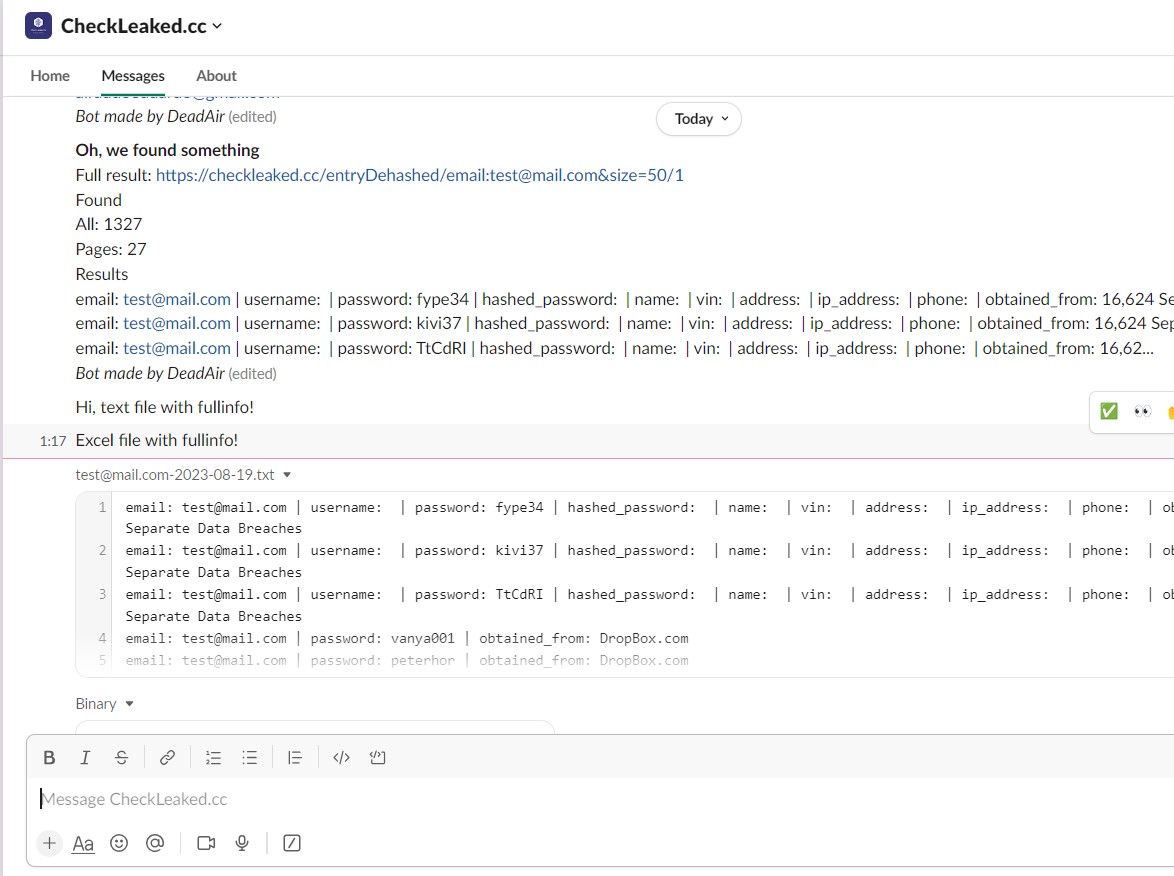Record an audio clip with microphone
This screenshot has height=876, width=1174.
pos(242,844)
